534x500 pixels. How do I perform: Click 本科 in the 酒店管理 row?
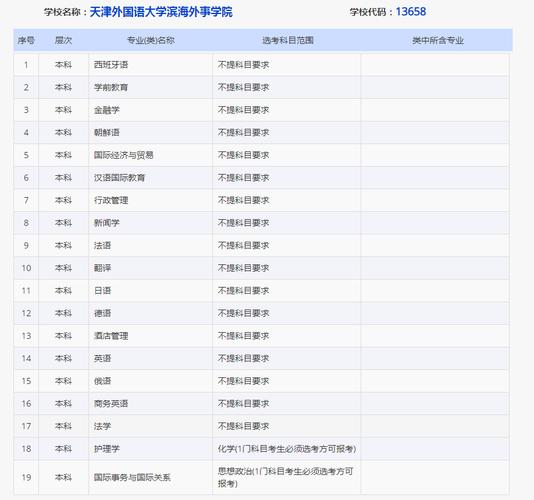pos(63,336)
